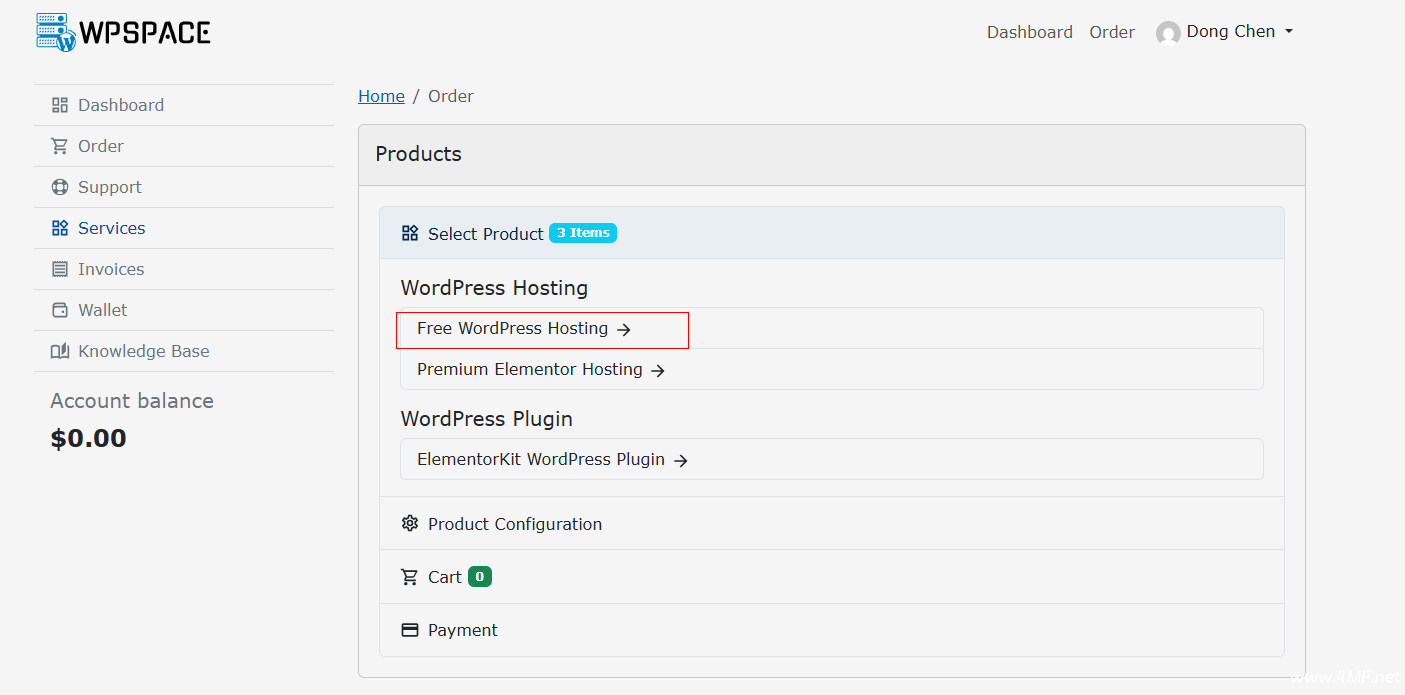Screen dimensions: 1405x695
Task: Click the Support lifebuoy icon
Action: tap(60, 187)
